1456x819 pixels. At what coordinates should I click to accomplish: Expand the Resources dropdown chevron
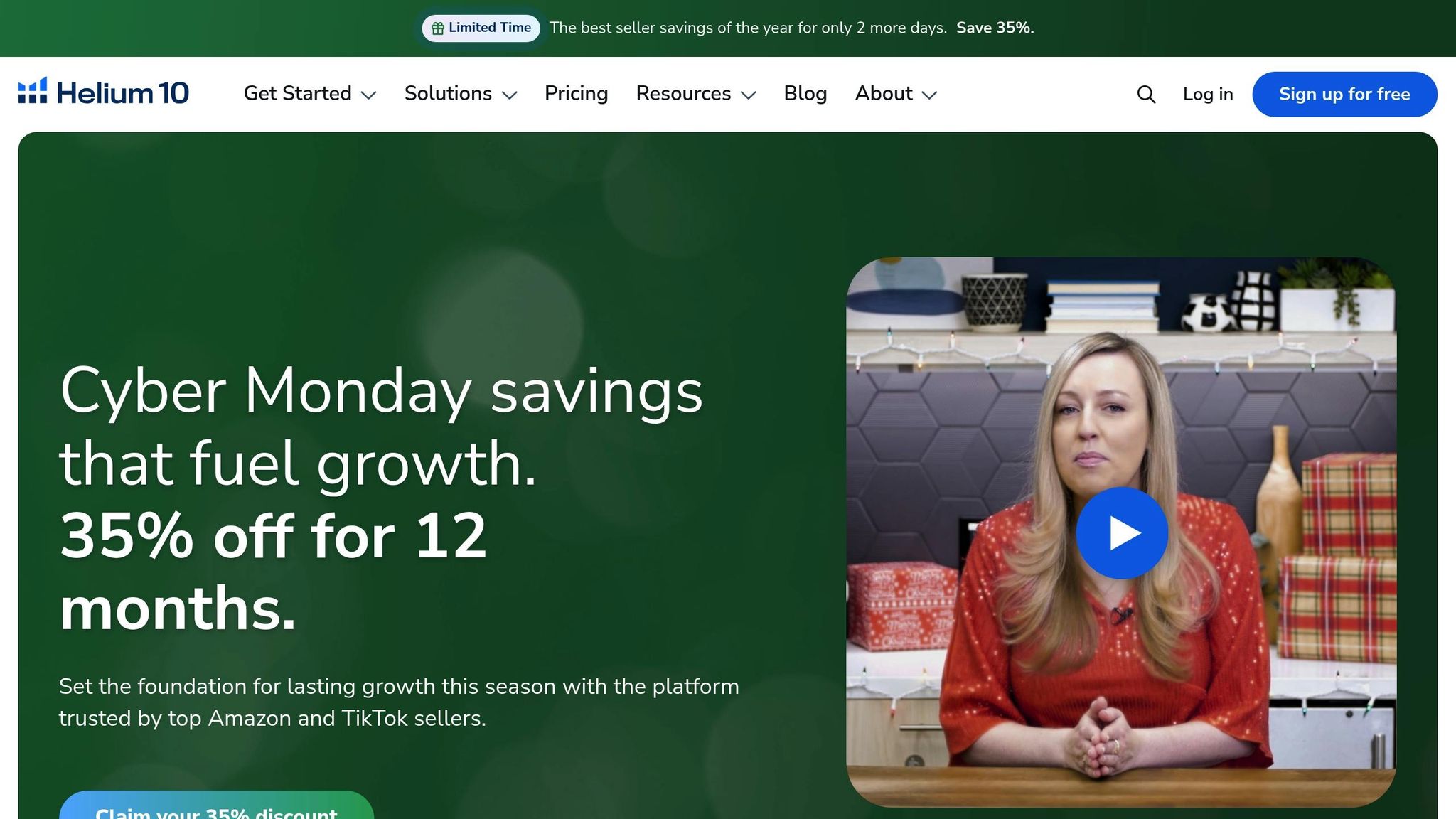(748, 95)
